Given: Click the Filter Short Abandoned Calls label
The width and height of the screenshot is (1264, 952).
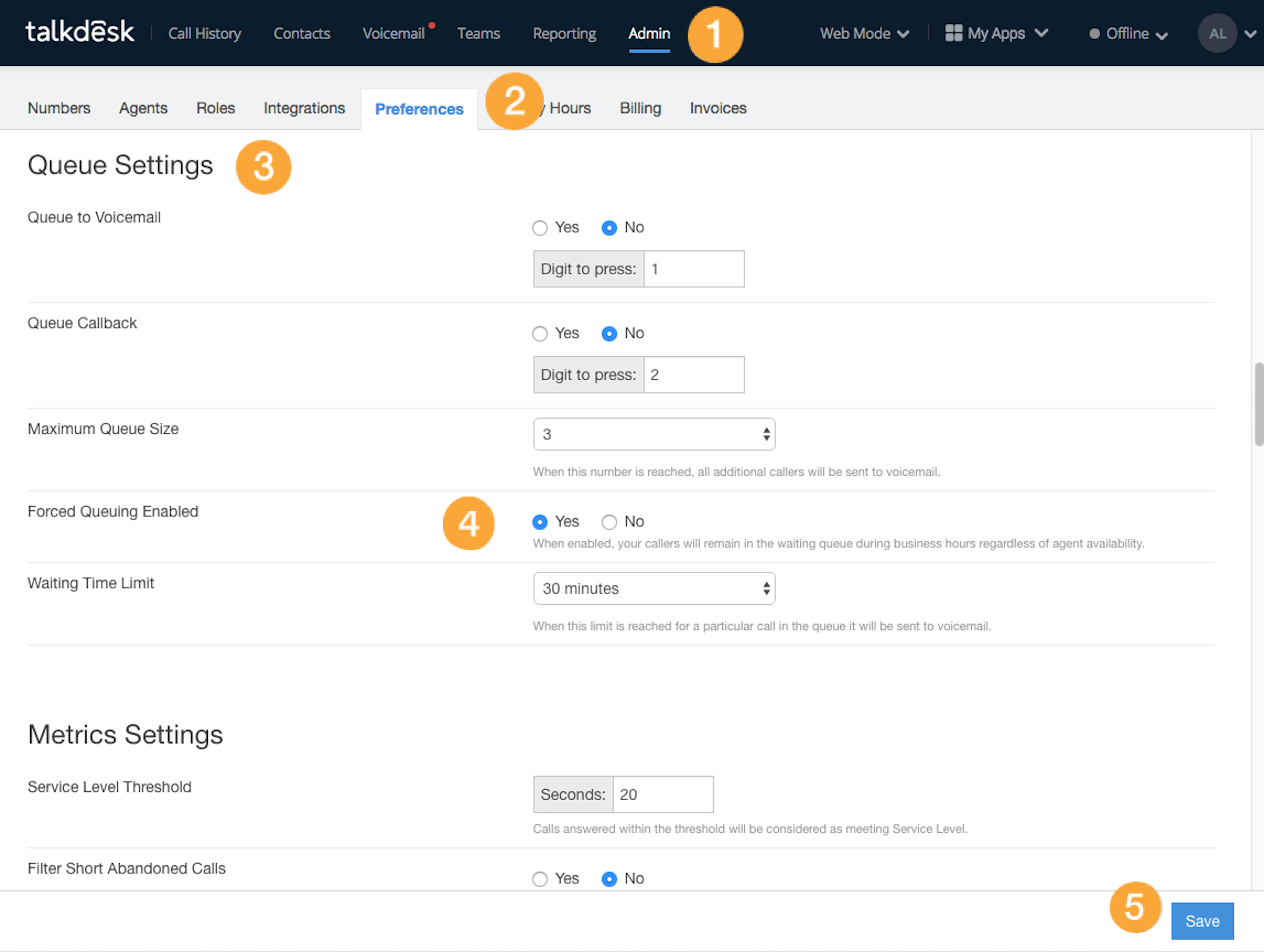Looking at the screenshot, I should click(126, 868).
